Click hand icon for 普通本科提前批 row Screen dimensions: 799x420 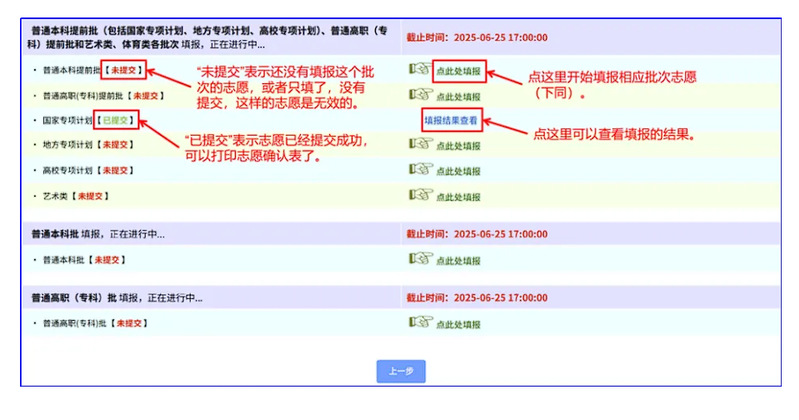point(420,70)
